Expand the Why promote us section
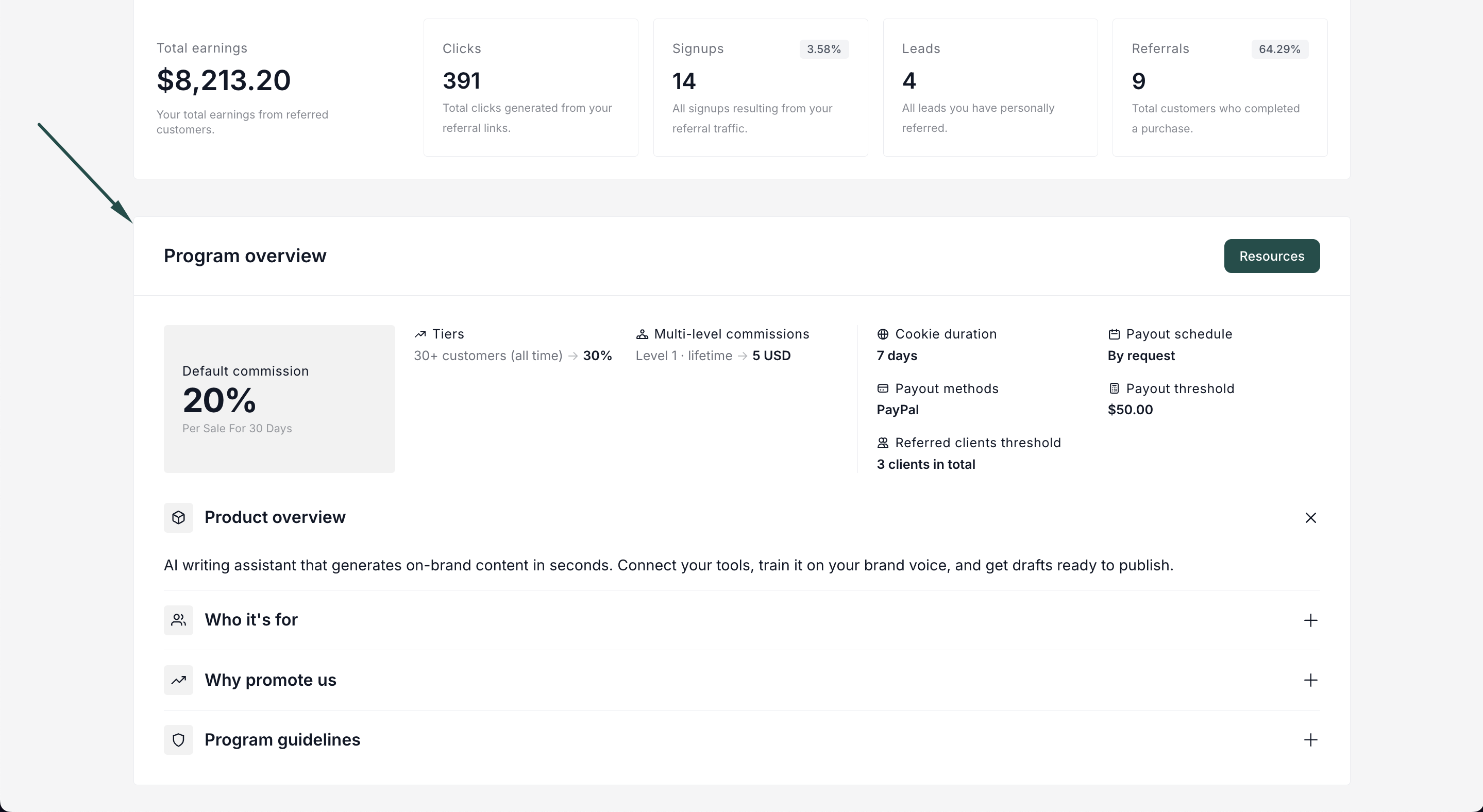The width and height of the screenshot is (1483, 812). tap(1310, 680)
